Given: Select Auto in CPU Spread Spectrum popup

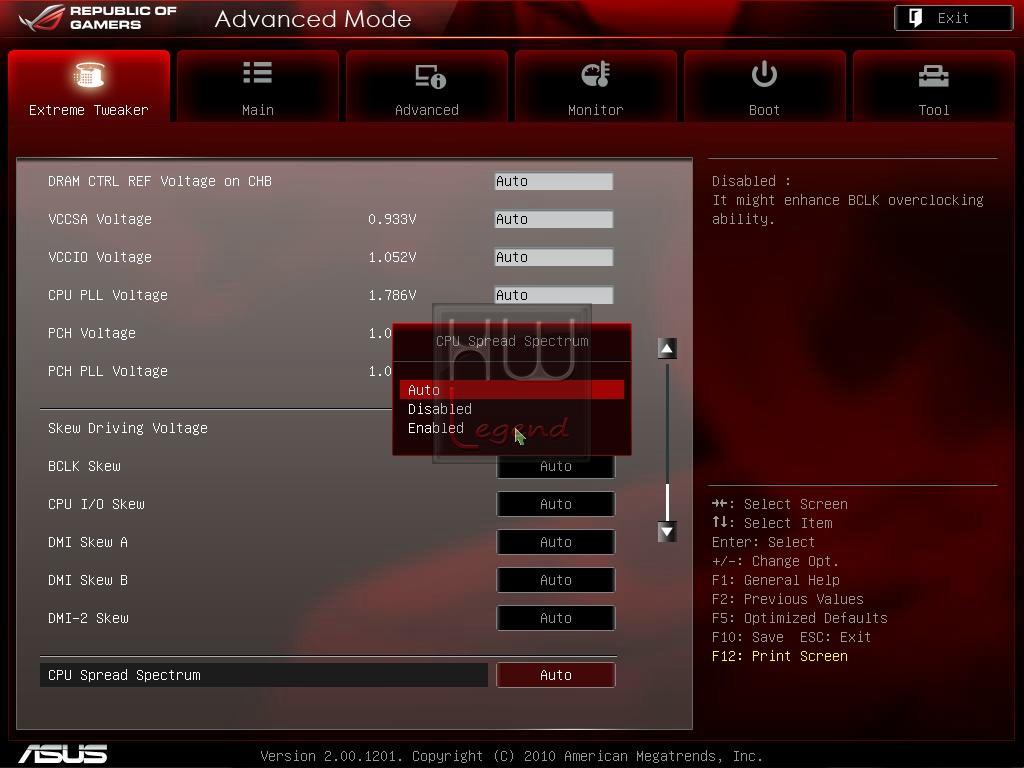Looking at the screenshot, I should [x=512, y=390].
